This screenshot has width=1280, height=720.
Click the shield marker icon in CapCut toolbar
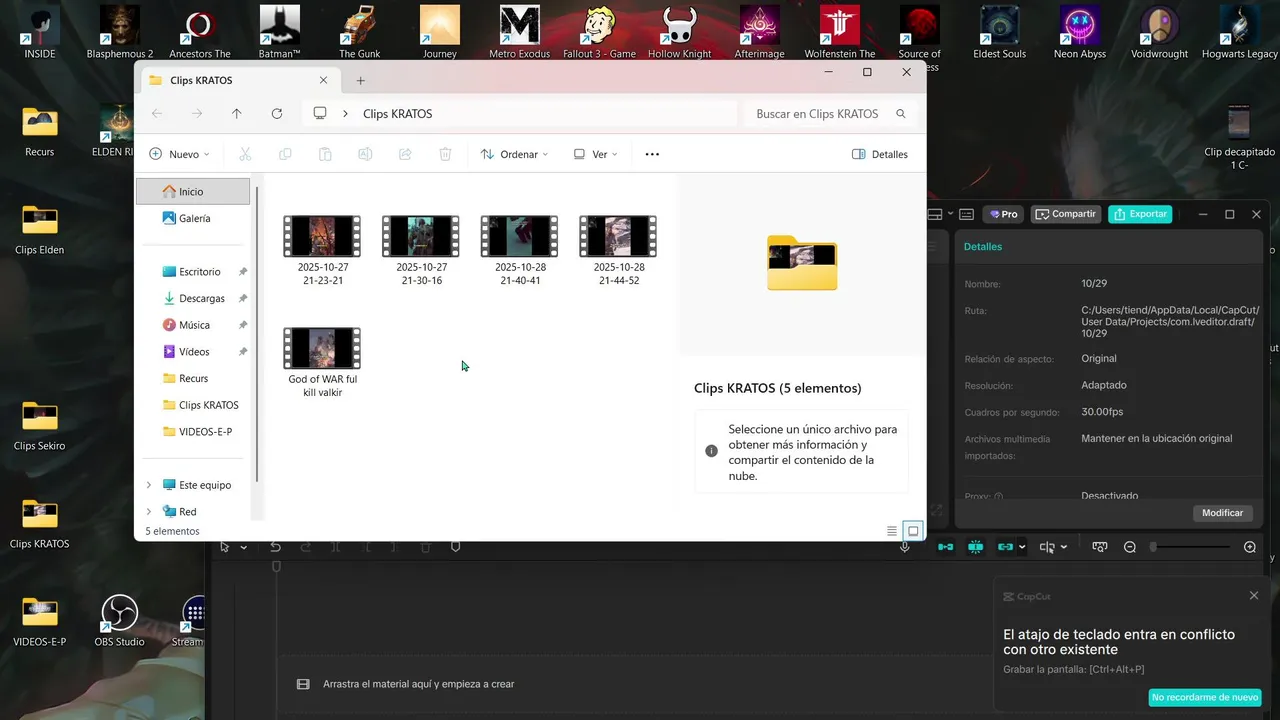click(456, 547)
